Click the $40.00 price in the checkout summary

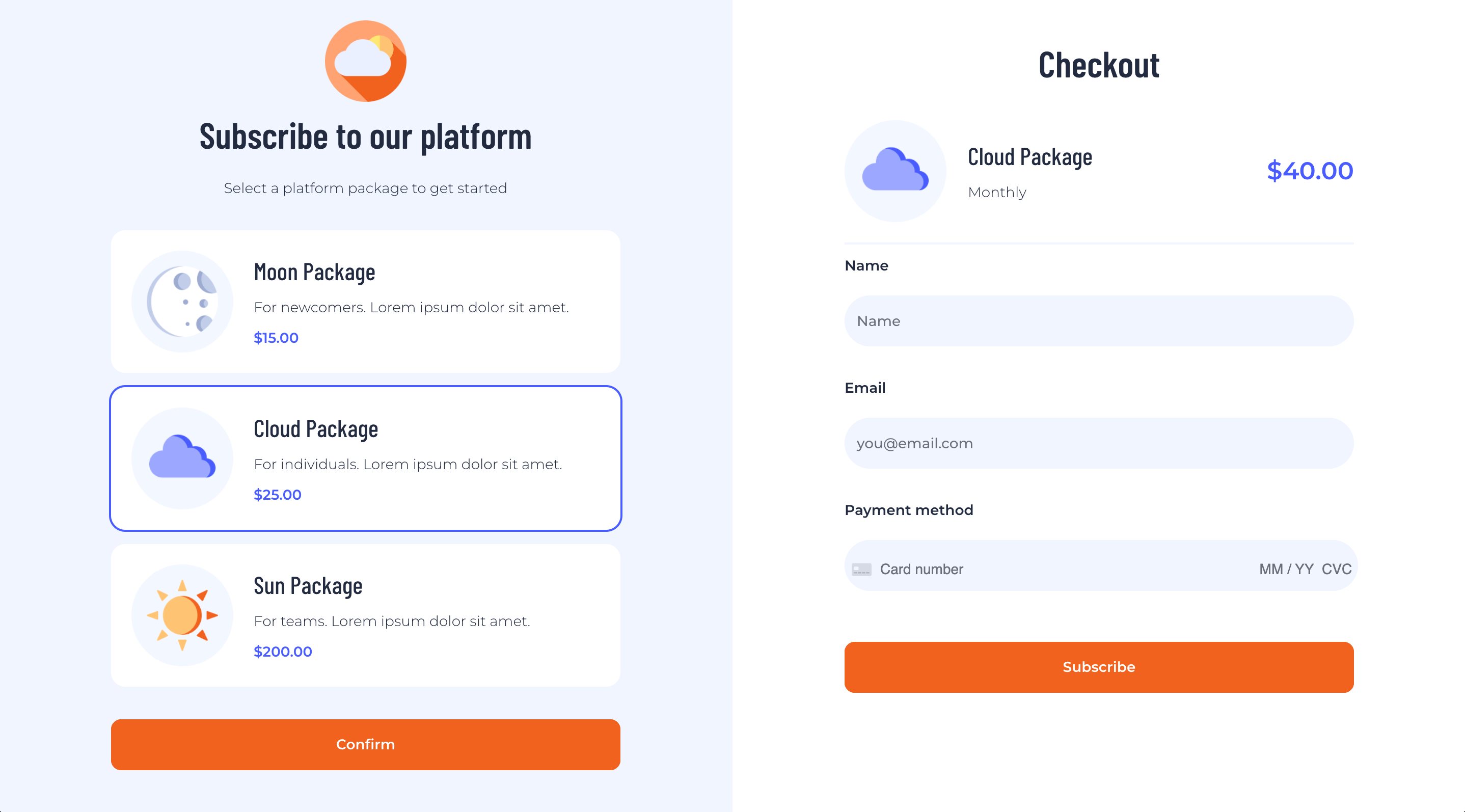(x=1309, y=171)
